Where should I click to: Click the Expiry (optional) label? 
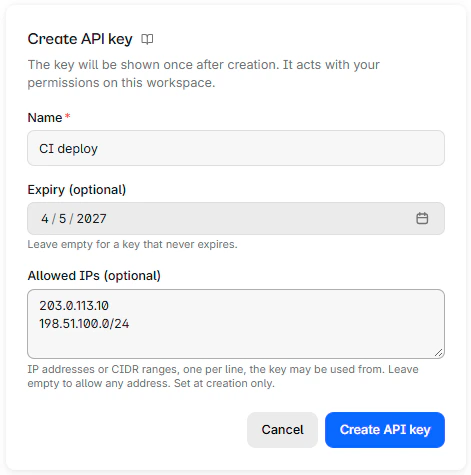tap(77, 190)
